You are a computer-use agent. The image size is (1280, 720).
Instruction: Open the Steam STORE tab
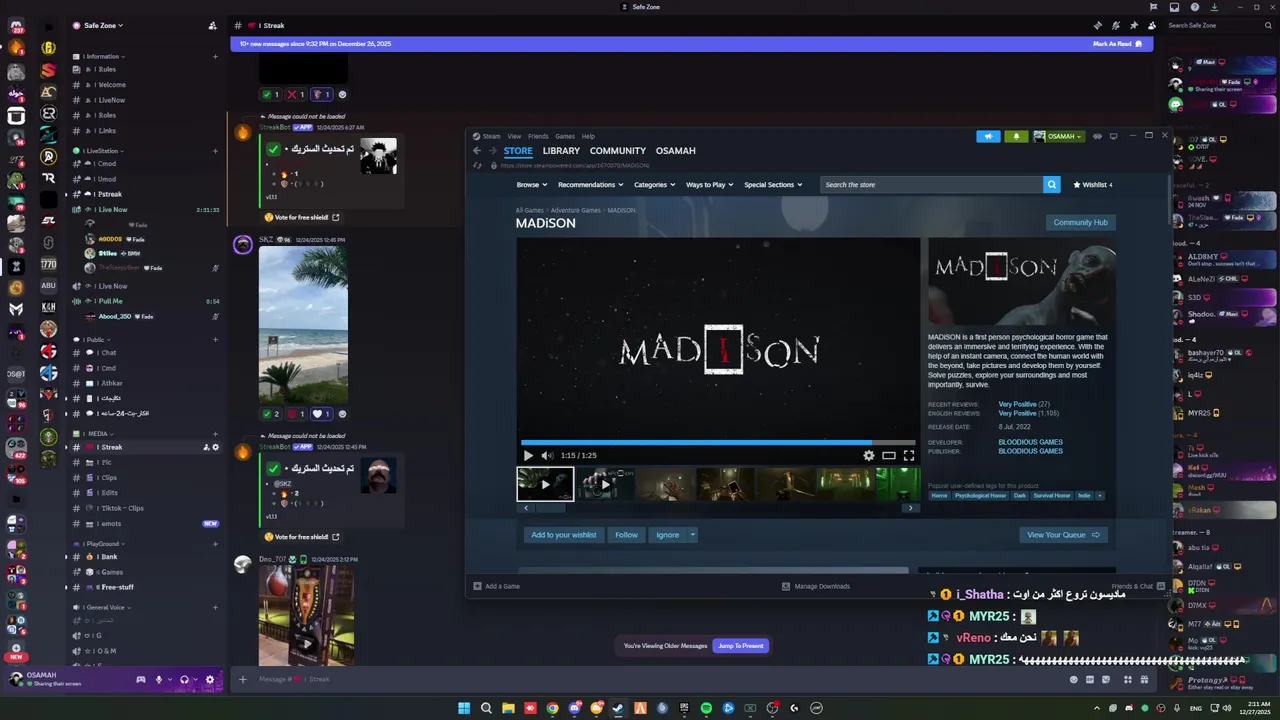point(518,151)
